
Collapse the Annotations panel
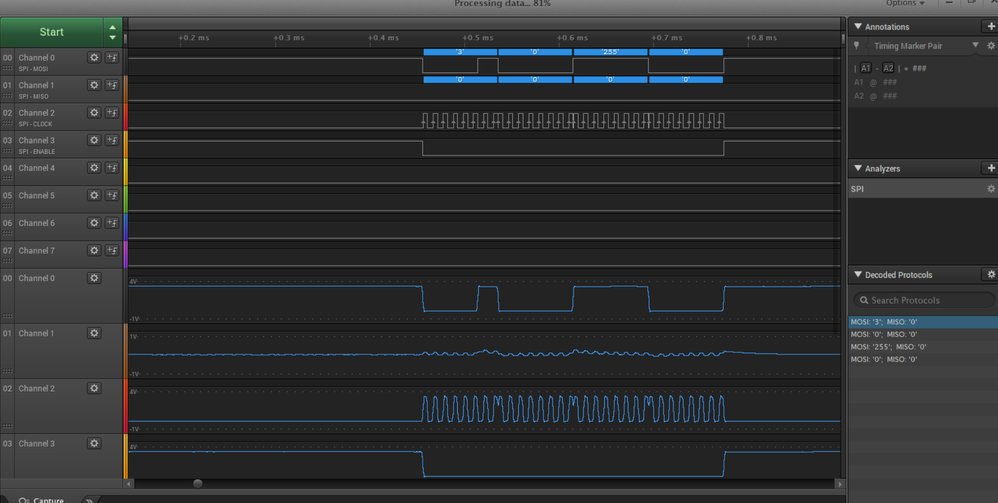857,27
